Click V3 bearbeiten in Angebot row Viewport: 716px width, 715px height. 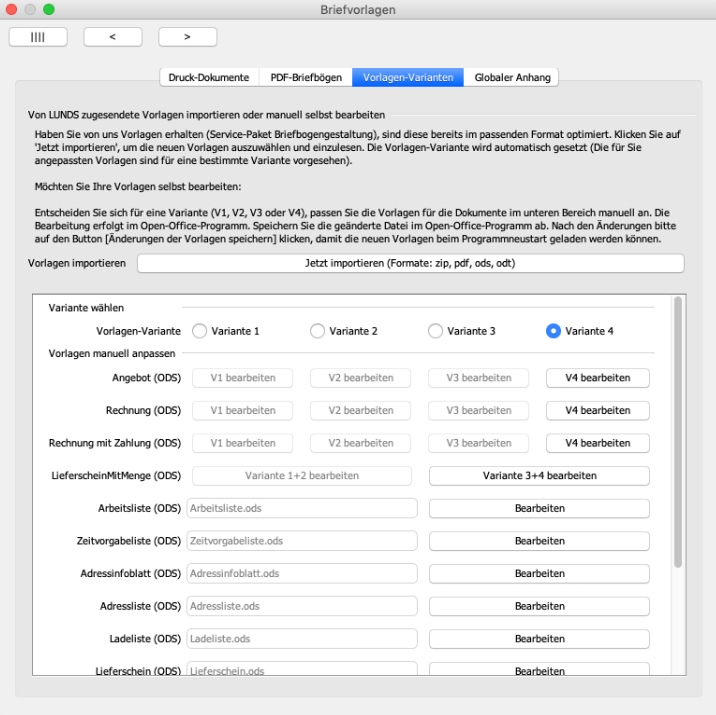tap(479, 378)
